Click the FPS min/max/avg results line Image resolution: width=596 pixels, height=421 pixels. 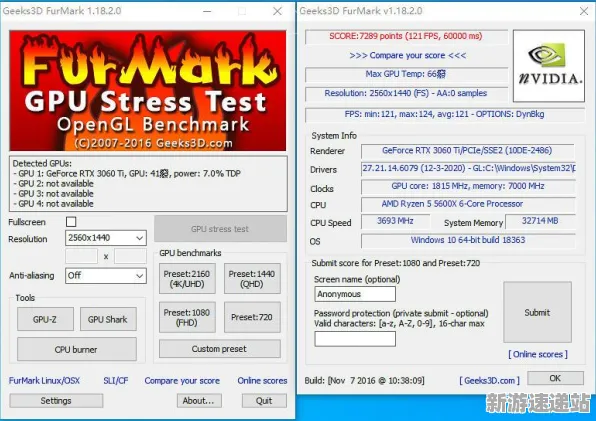444,114
